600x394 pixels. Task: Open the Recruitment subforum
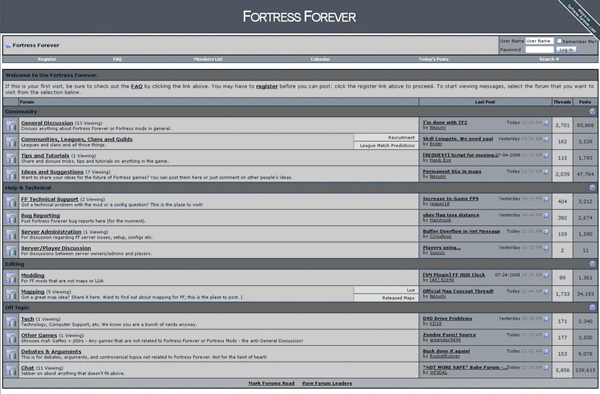click(401, 137)
